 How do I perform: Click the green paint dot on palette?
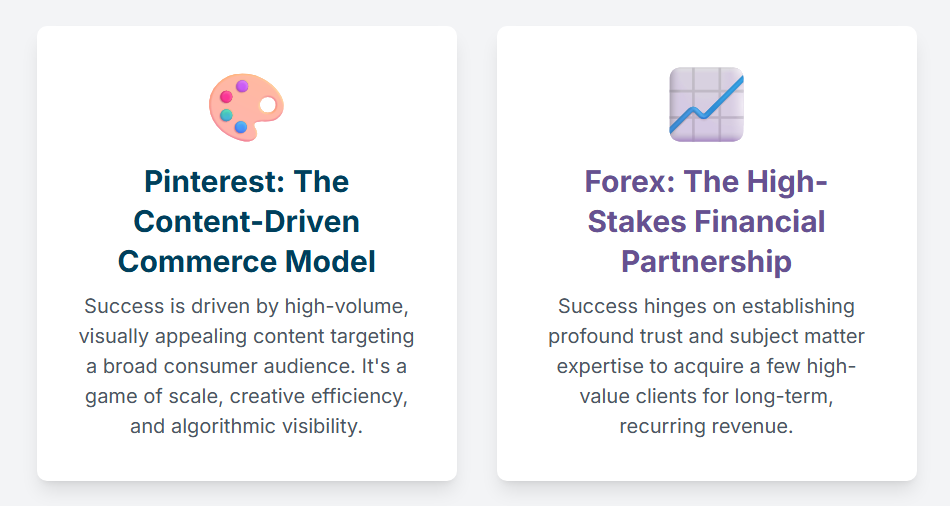pos(226,115)
